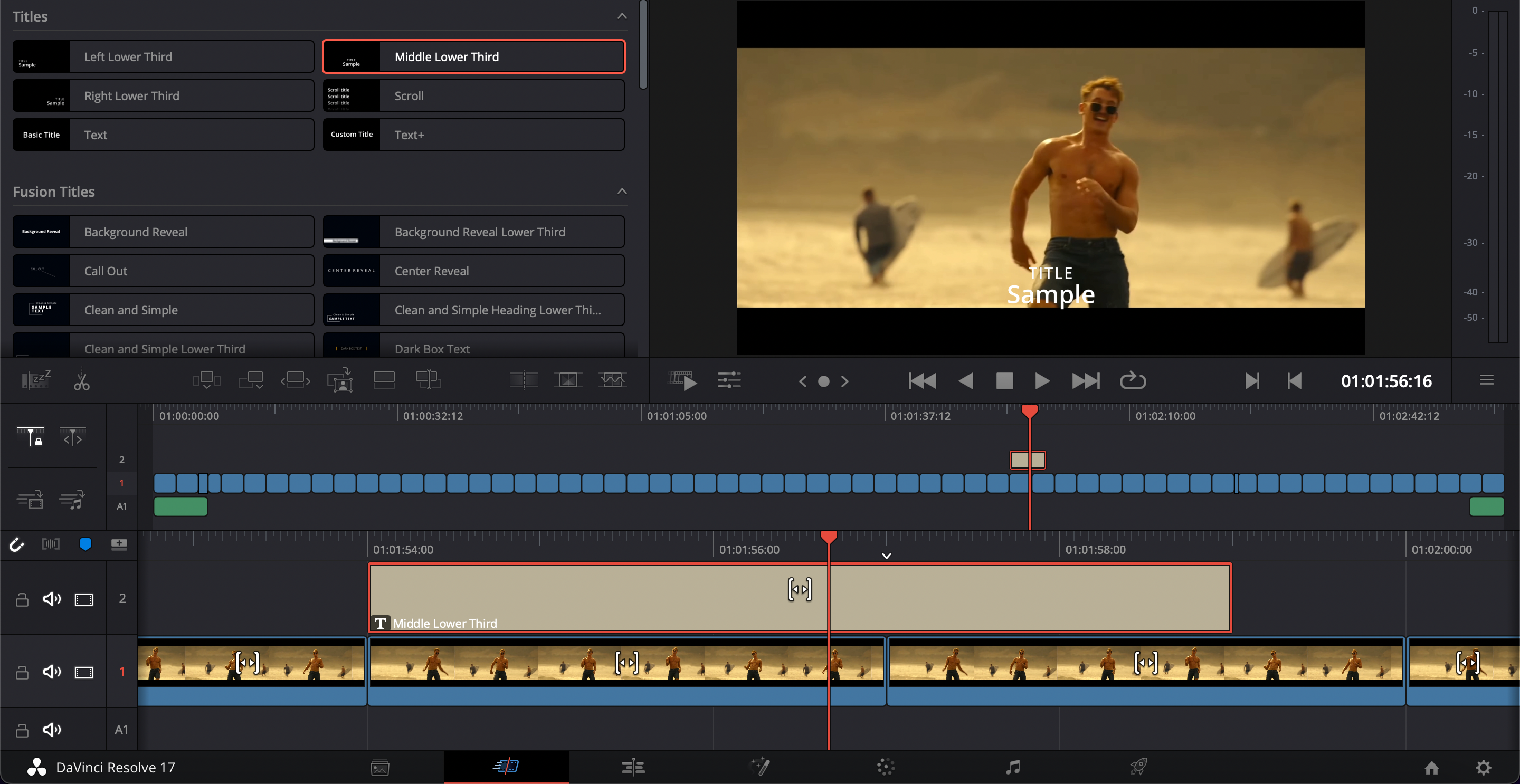Select the Middle Lower Third timeline clip
The image size is (1520, 784).
[x=590, y=596]
